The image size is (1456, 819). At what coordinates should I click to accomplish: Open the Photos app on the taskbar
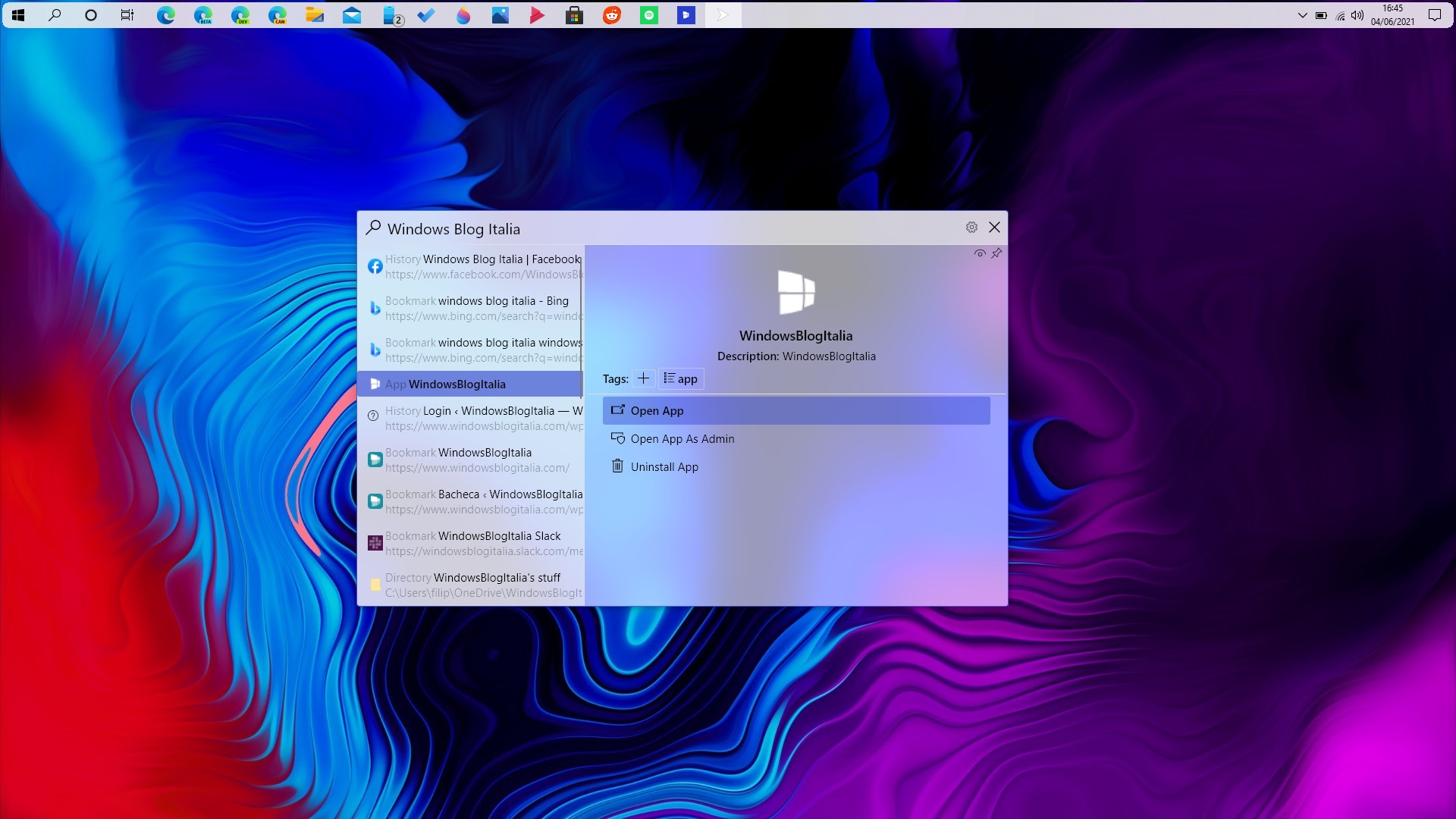point(500,14)
